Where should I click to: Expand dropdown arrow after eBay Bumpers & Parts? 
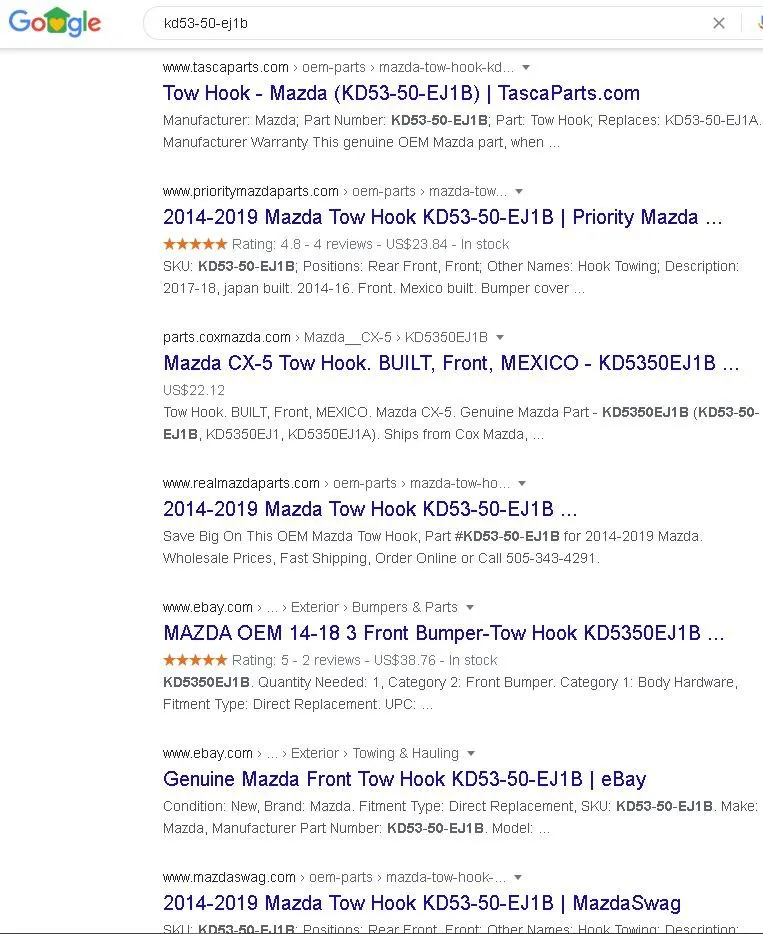470,608
